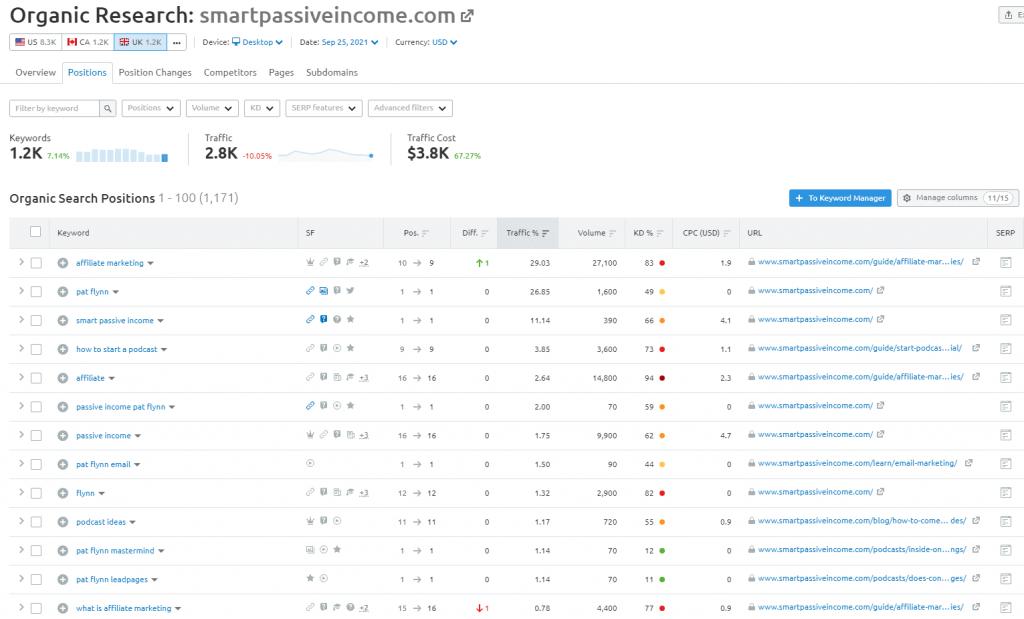This screenshot has height=619, width=1024.
Task: Select the CA 1.2K database button
Action: click(88, 42)
